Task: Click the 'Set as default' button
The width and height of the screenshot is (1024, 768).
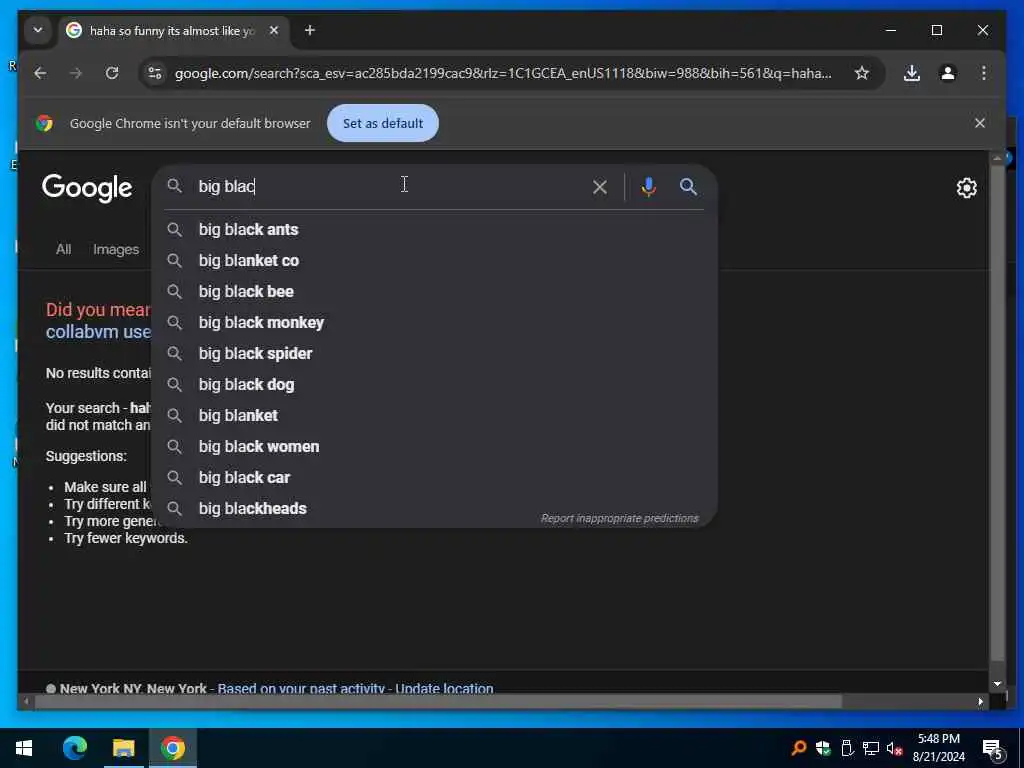Action: (x=383, y=123)
